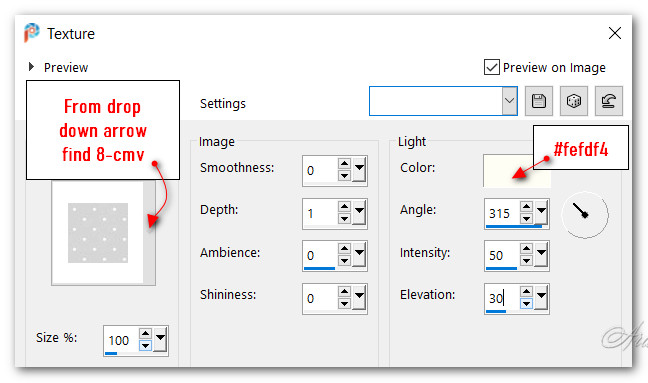Decrease Smoothness with the down arrow

point(344,176)
